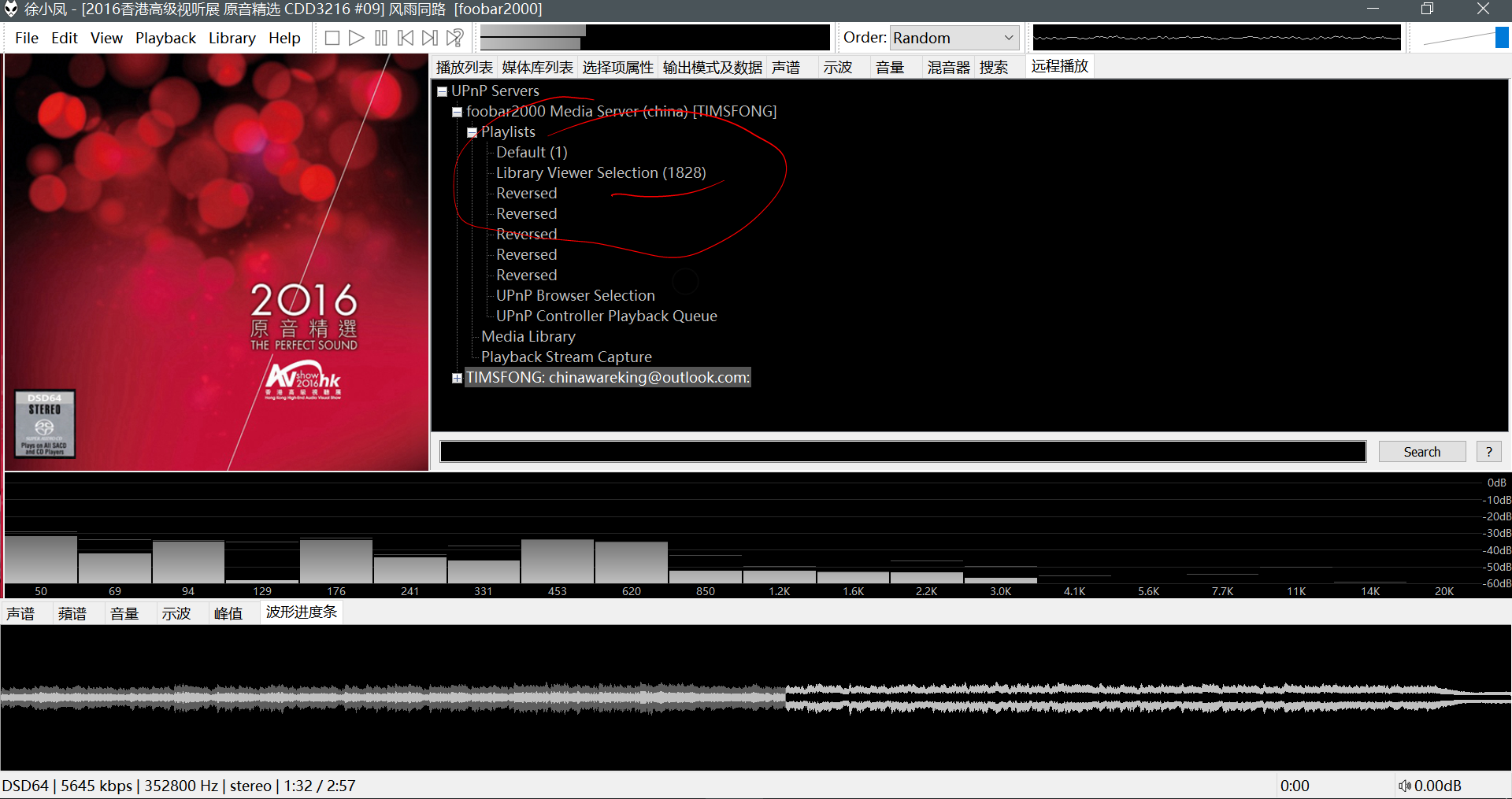
Task: Expand the TIMSFONG chinawareking node
Action: [457, 378]
